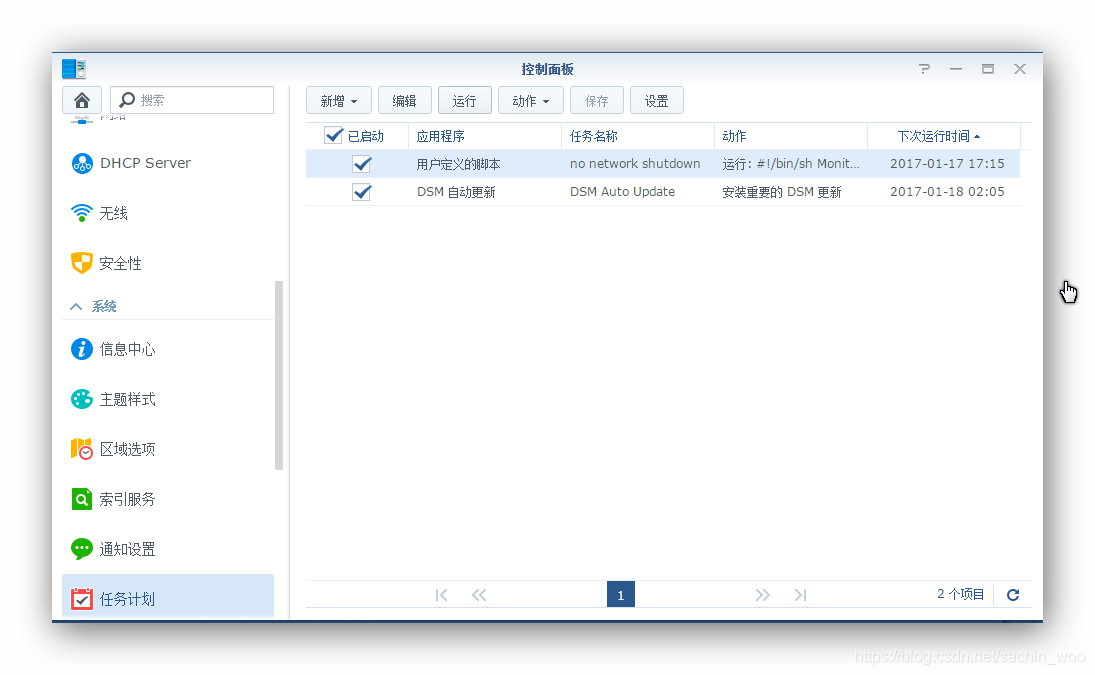Open the 安全性 shield icon
The height and width of the screenshot is (675, 1095).
tap(82, 263)
